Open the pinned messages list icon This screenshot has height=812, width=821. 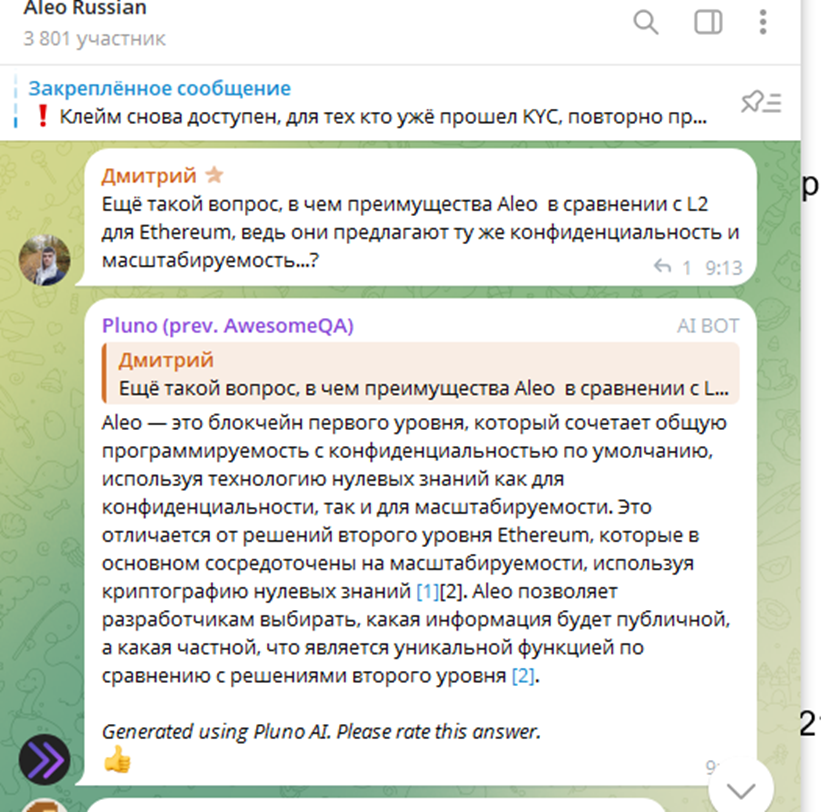coord(761,102)
